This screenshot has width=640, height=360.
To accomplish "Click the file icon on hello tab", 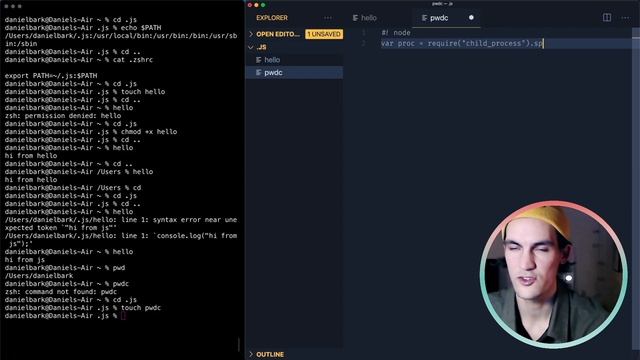I will pyautogui.click(x=356, y=18).
